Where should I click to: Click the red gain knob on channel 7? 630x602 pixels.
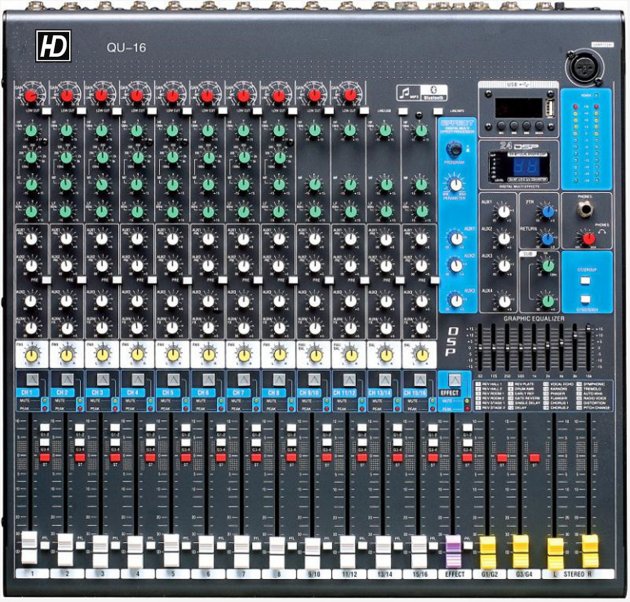pos(243,96)
